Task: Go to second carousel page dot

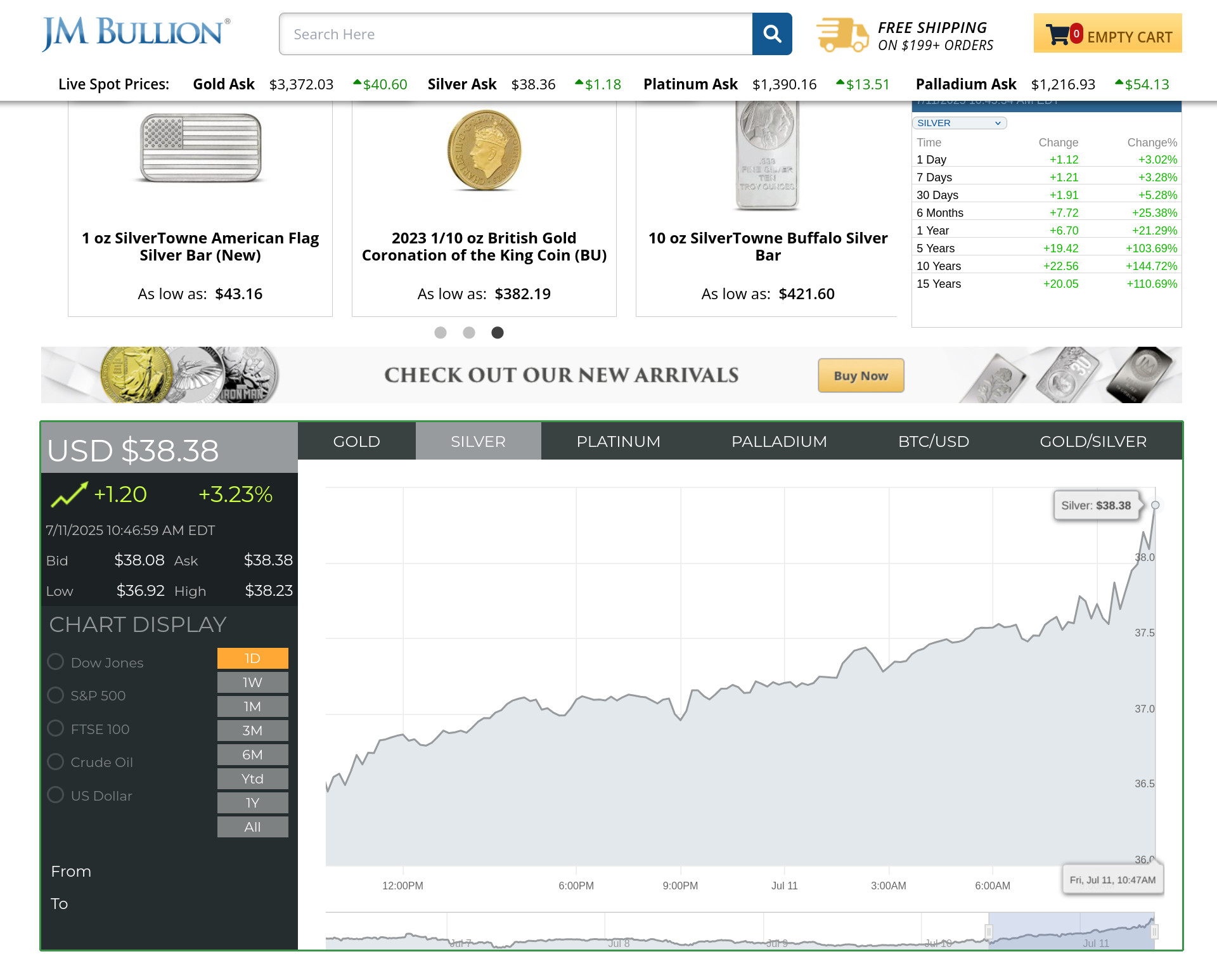Action: pos(469,333)
